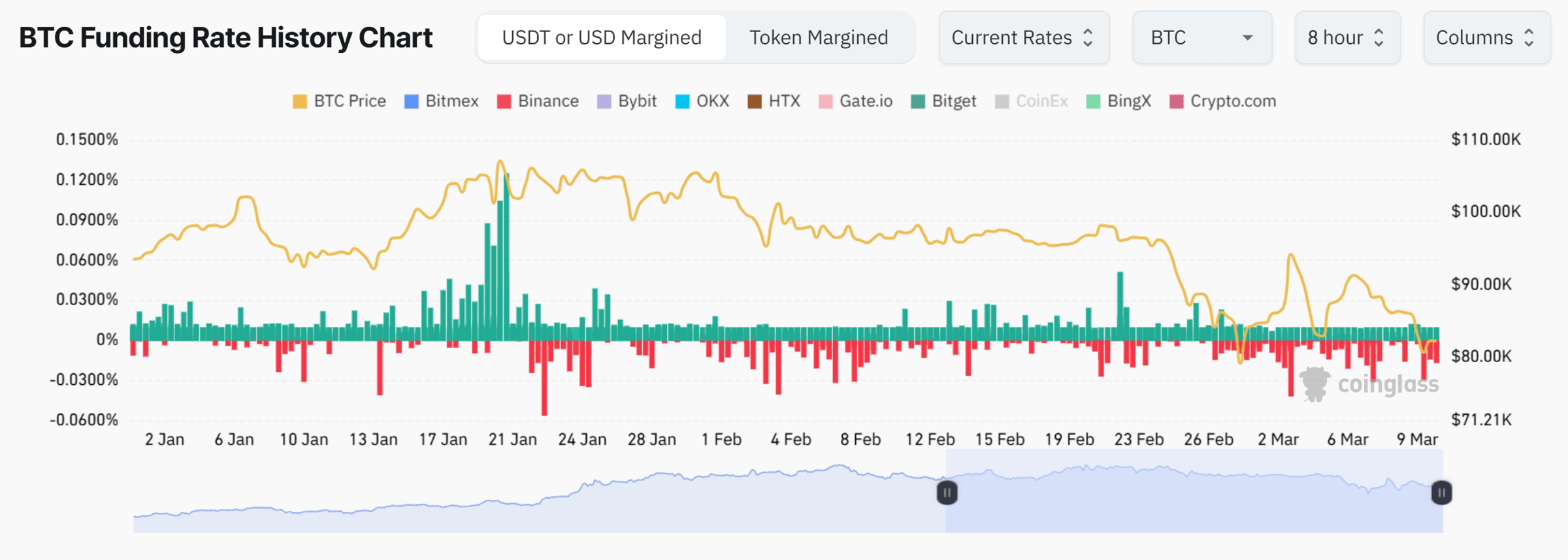Click the 2 Jan x-axis label
This screenshot has height=560, width=1568.
tap(164, 440)
